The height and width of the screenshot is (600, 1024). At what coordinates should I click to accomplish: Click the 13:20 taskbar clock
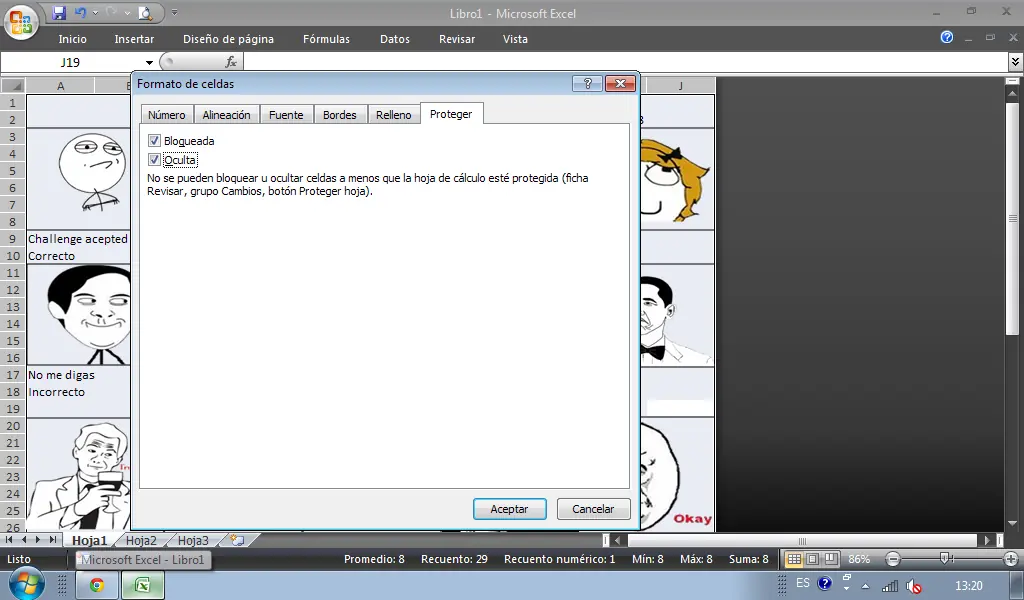968,586
